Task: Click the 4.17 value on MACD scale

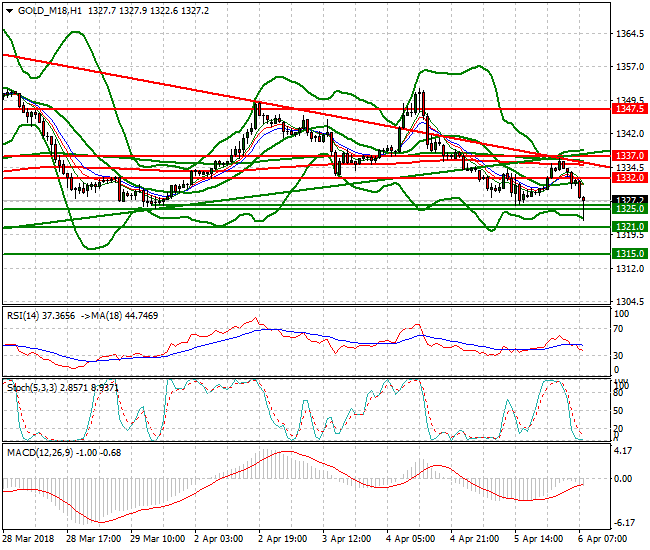Action: (x=622, y=451)
